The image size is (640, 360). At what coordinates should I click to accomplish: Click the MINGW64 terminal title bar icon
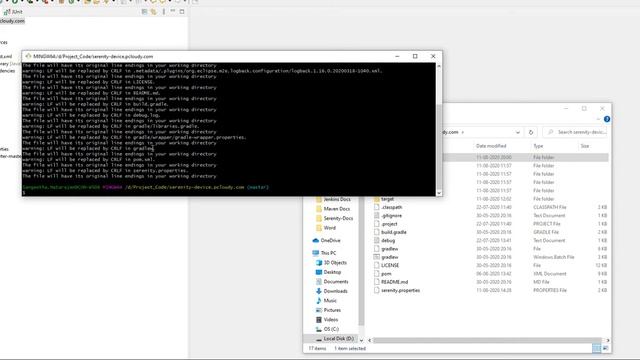coord(28,56)
